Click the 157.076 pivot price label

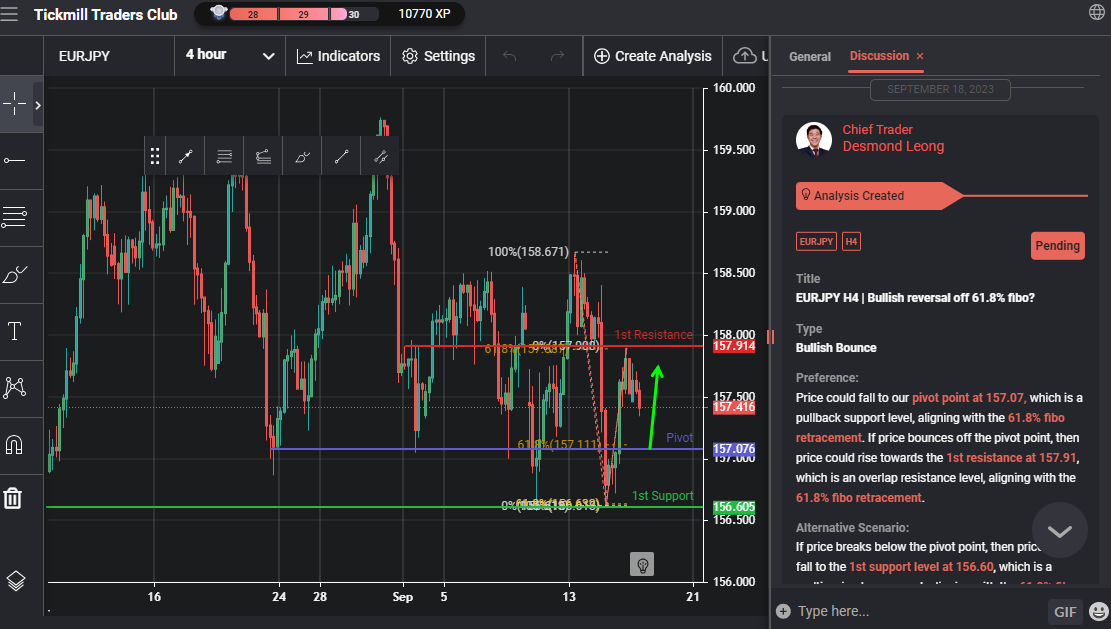(733, 449)
